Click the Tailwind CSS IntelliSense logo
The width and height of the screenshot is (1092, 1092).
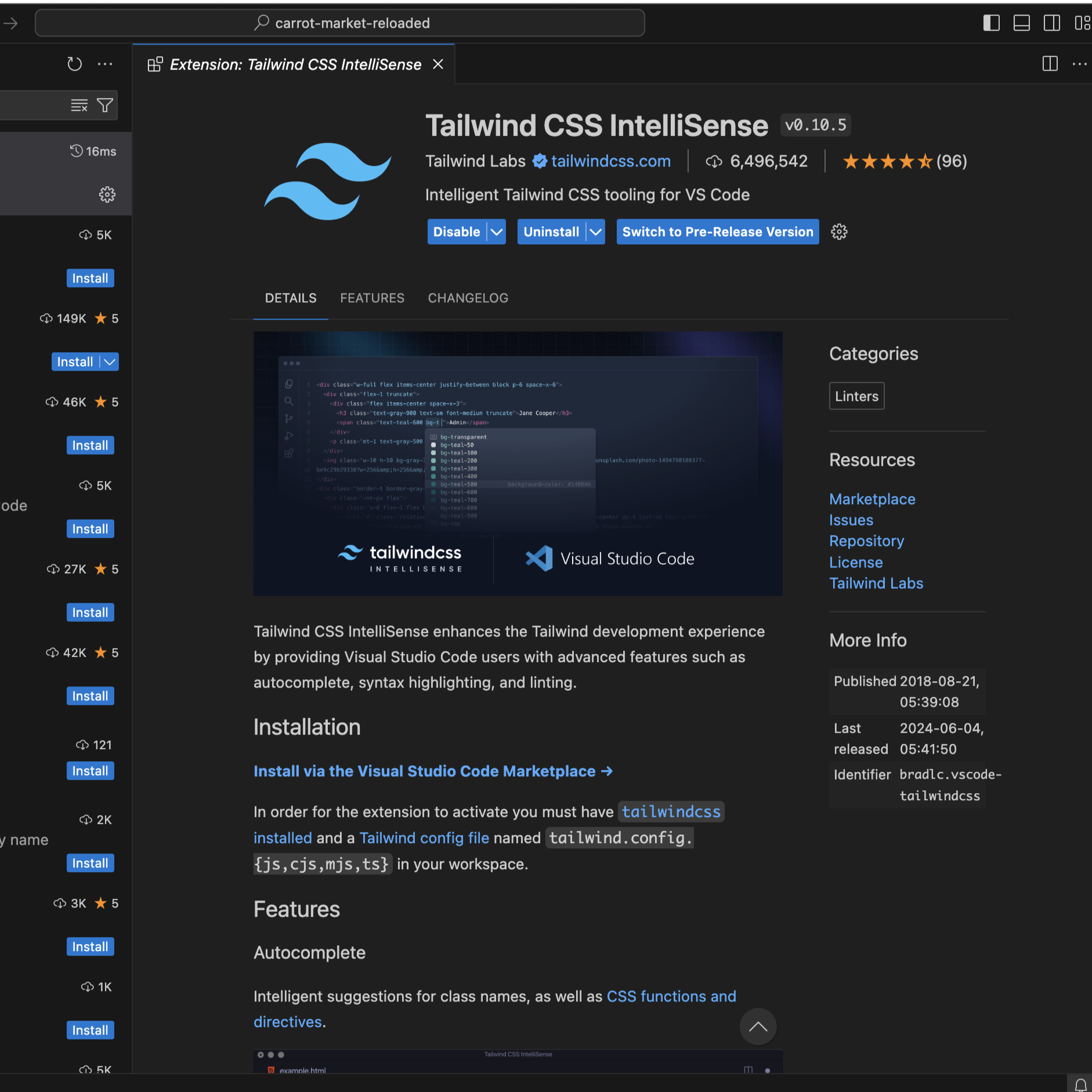328,182
